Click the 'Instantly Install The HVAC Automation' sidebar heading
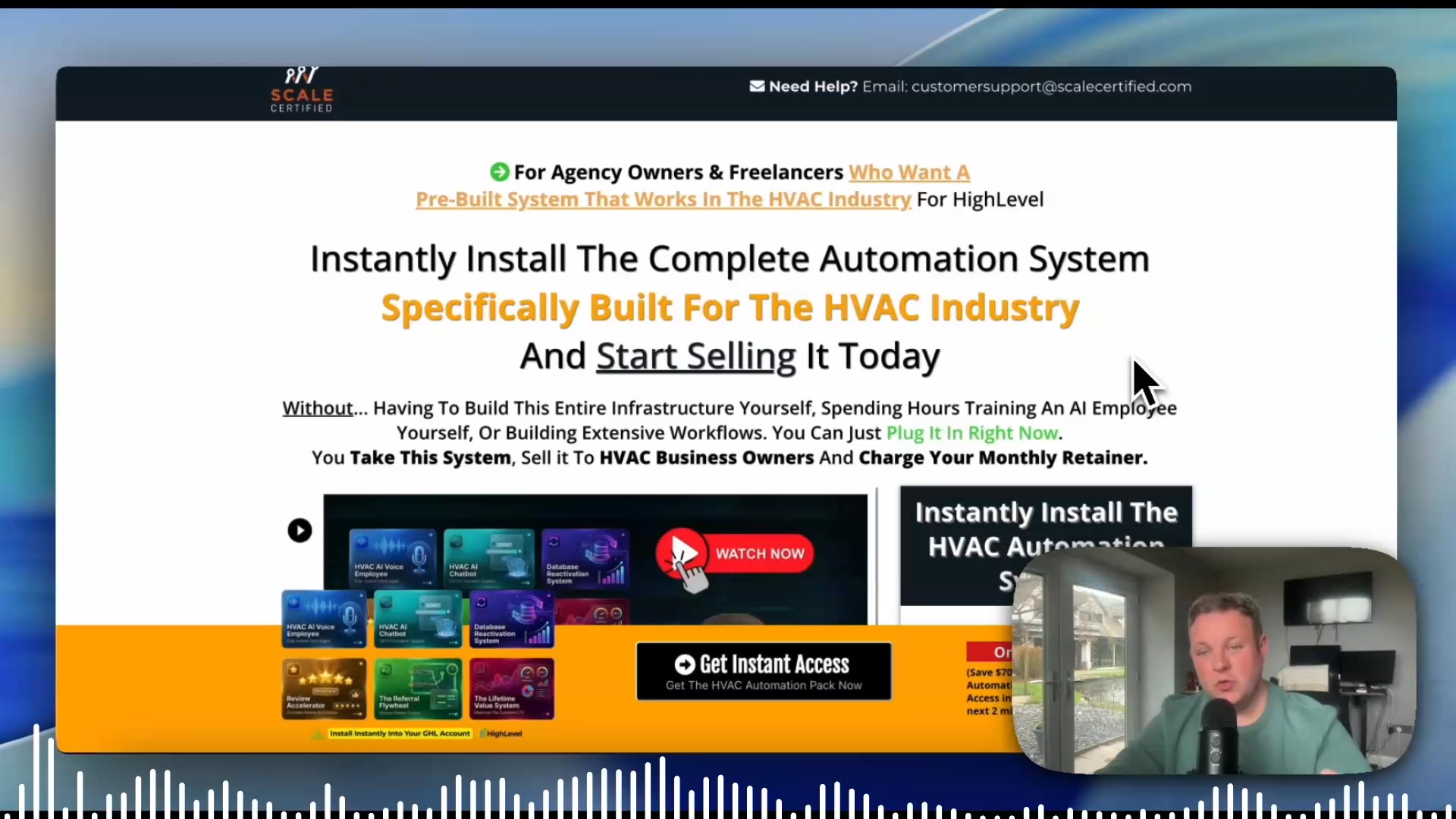Screen dimensions: 1456x819 1046,531
